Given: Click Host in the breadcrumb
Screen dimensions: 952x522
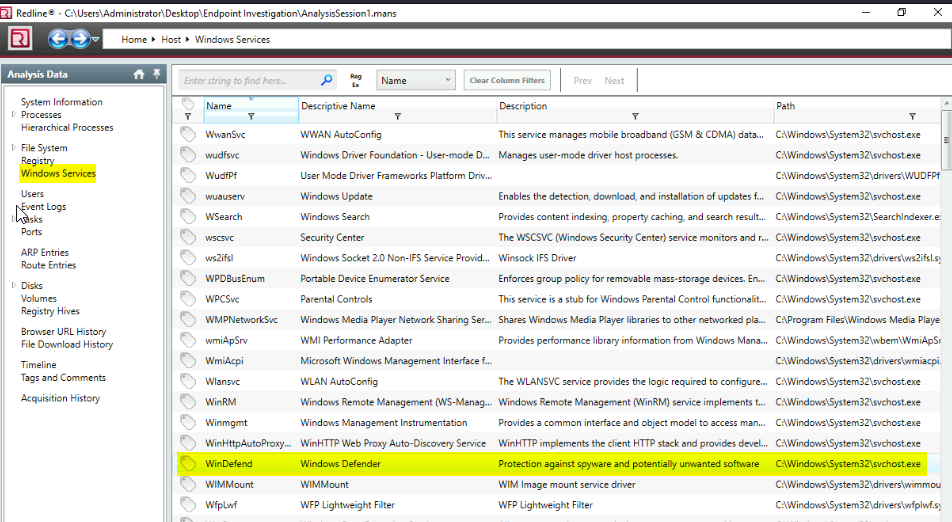Looking at the screenshot, I should [x=171, y=39].
